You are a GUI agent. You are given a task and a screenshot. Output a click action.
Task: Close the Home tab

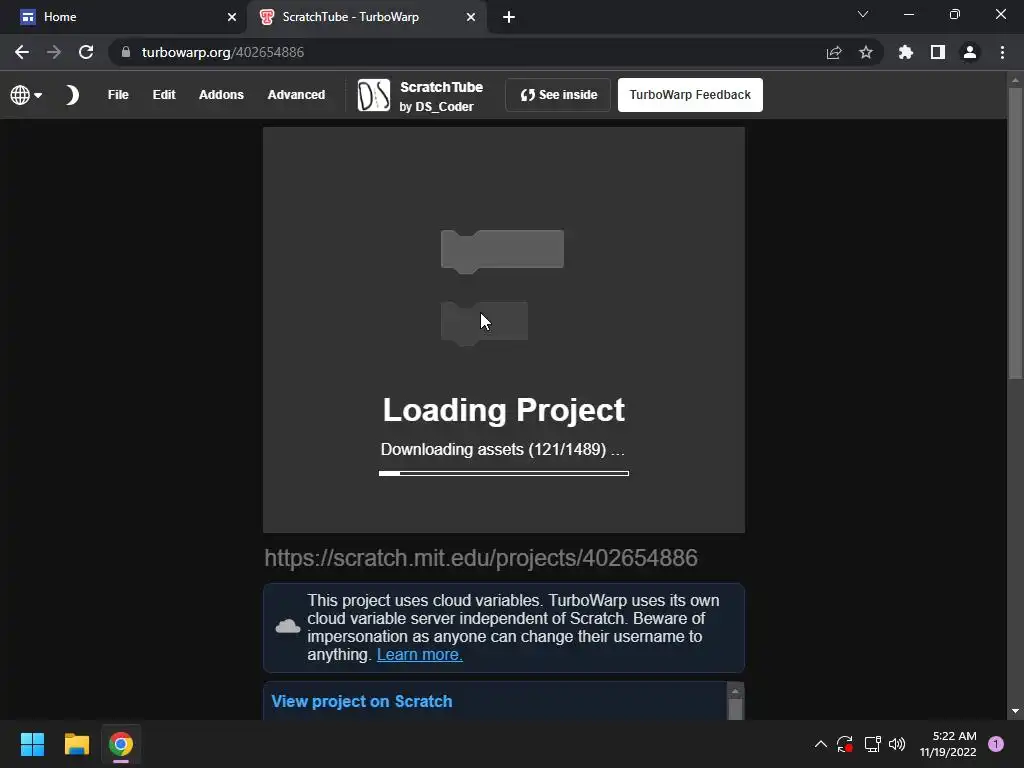232,17
